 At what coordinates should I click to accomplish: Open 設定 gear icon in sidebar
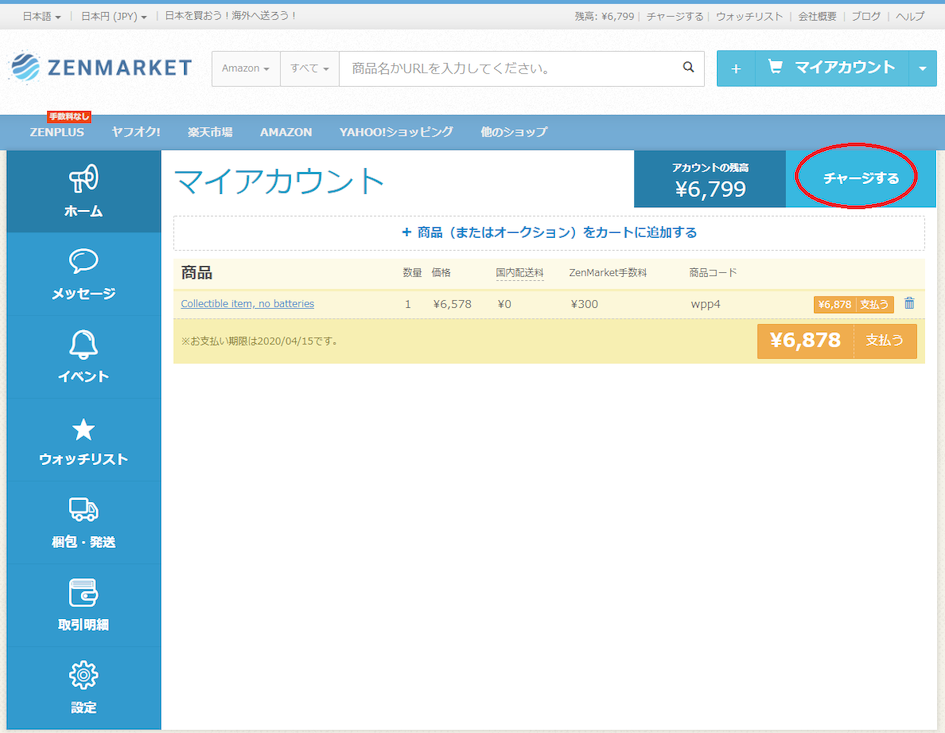click(83, 675)
